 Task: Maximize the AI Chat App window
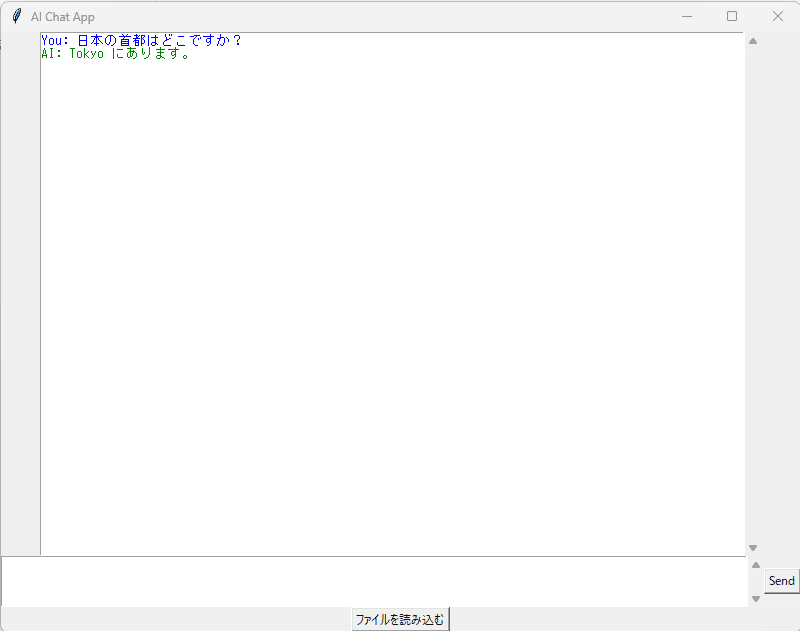732,16
